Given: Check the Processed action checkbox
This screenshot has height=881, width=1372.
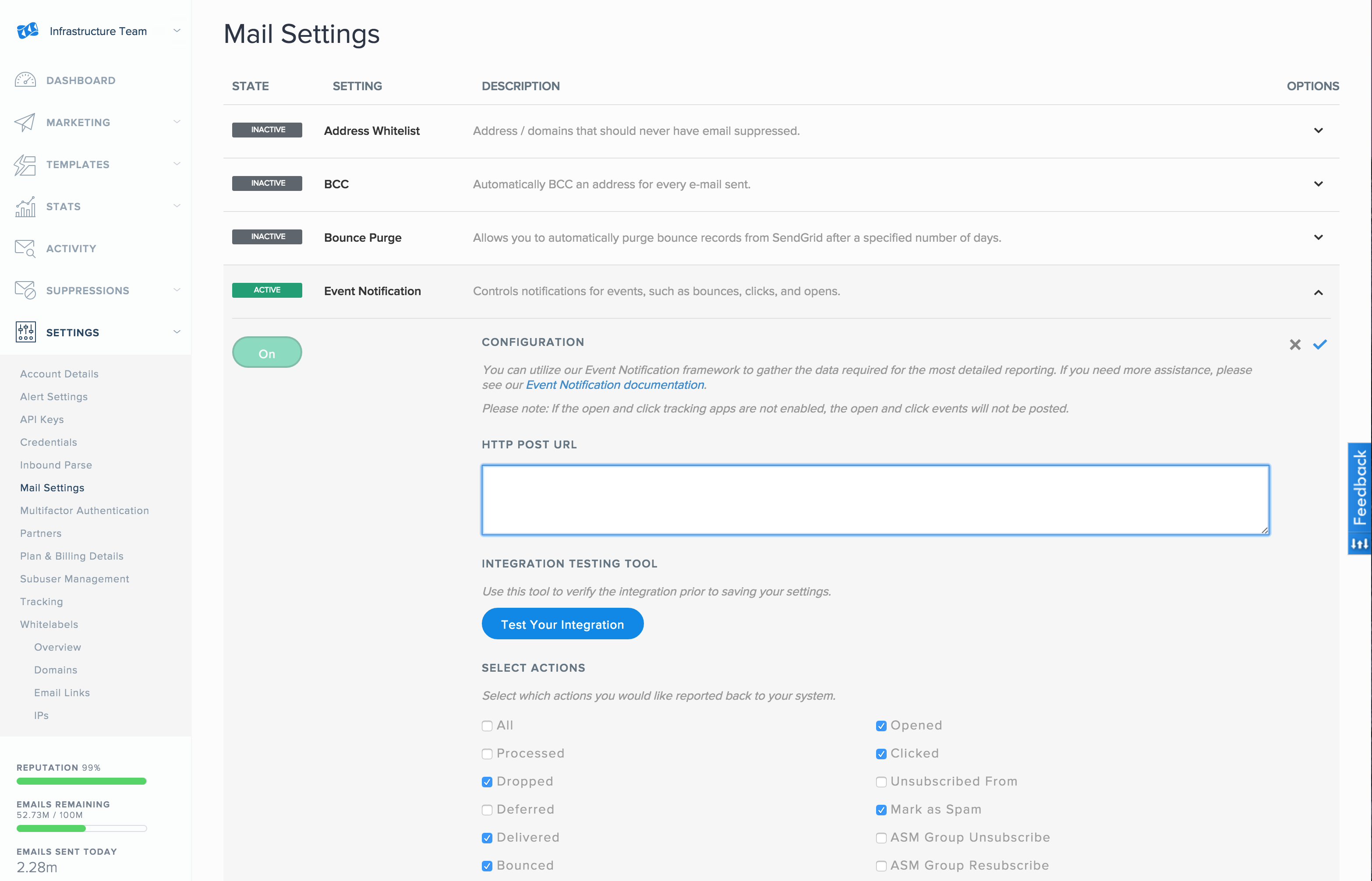Looking at the screenshot, I should (487, 754).
